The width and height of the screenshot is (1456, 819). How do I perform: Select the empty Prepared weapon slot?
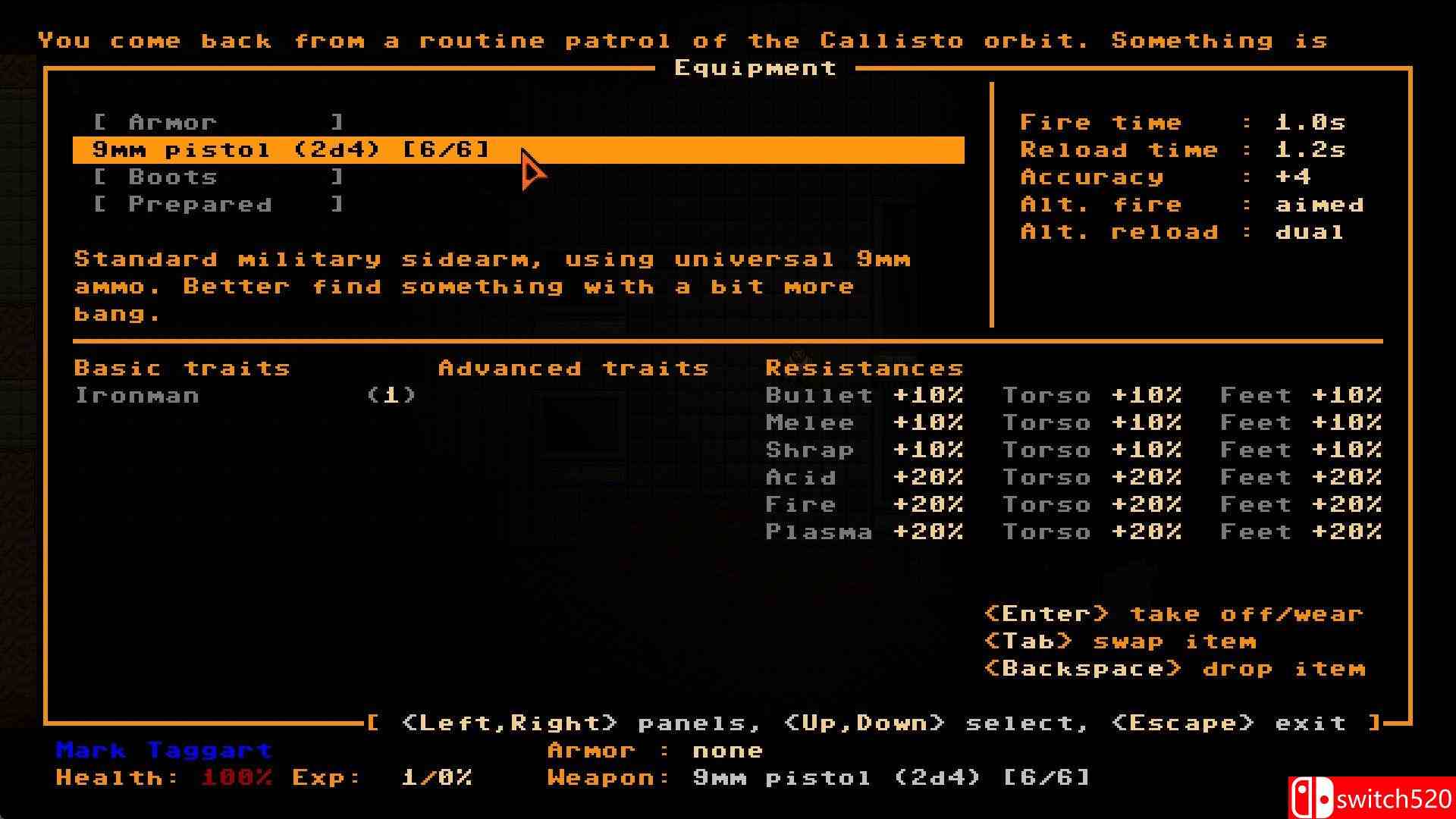pyautogui.click(x=218, y=204)
